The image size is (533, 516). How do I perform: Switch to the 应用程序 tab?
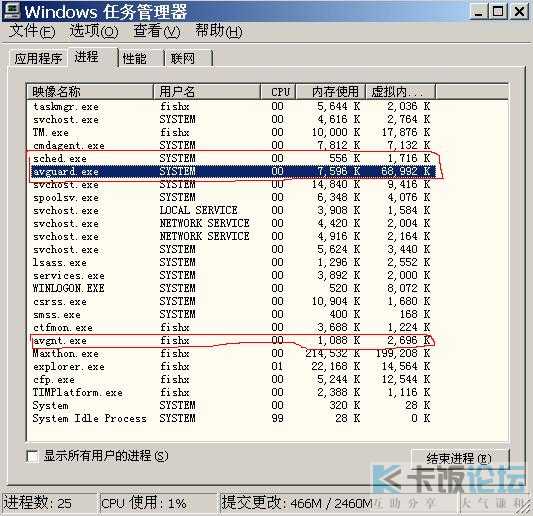point(38,58)
